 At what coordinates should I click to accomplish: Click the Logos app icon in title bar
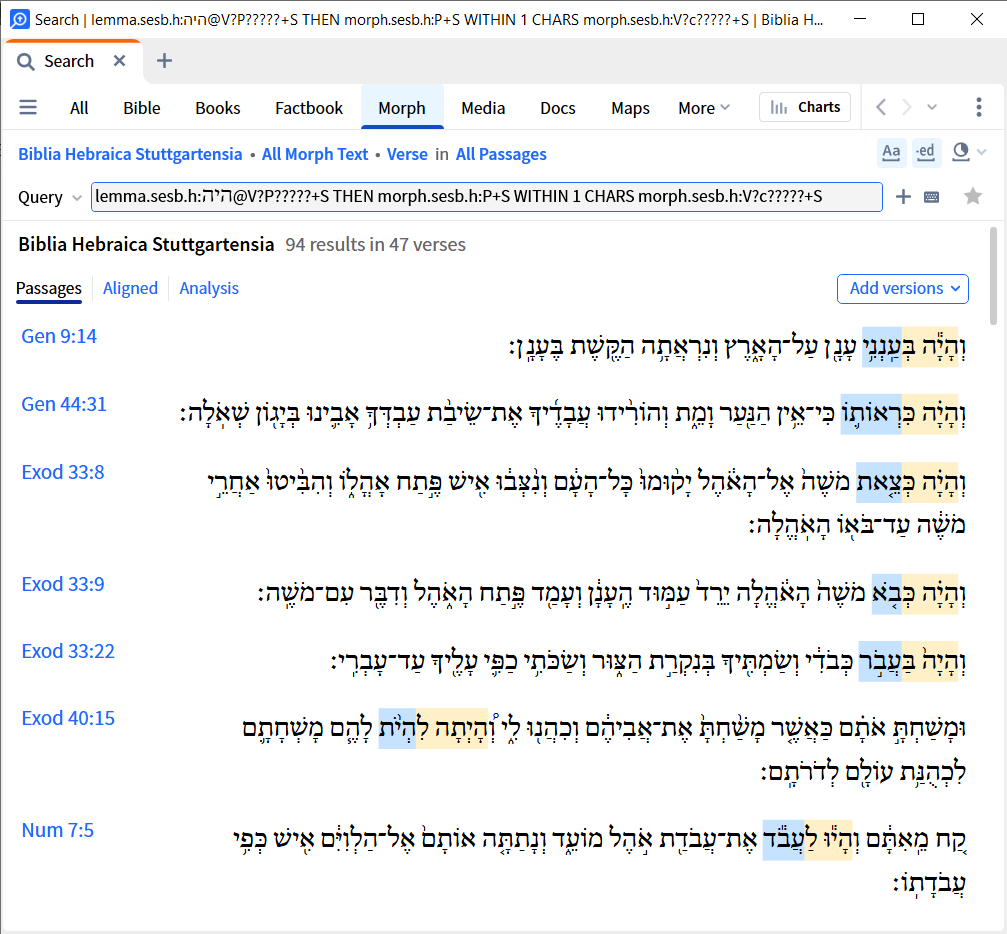pyautogui.click(x=20, y=19)
